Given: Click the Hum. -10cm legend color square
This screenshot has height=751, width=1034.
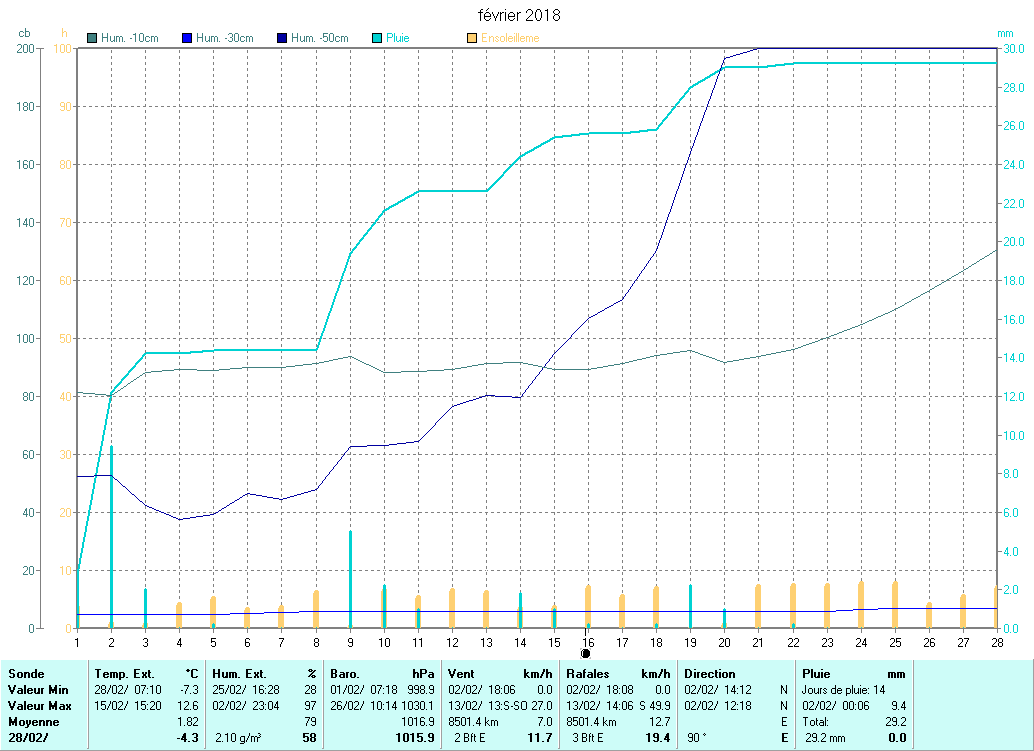Looking at the screenshot, I should pyautogui.click(x=93, y=39).
